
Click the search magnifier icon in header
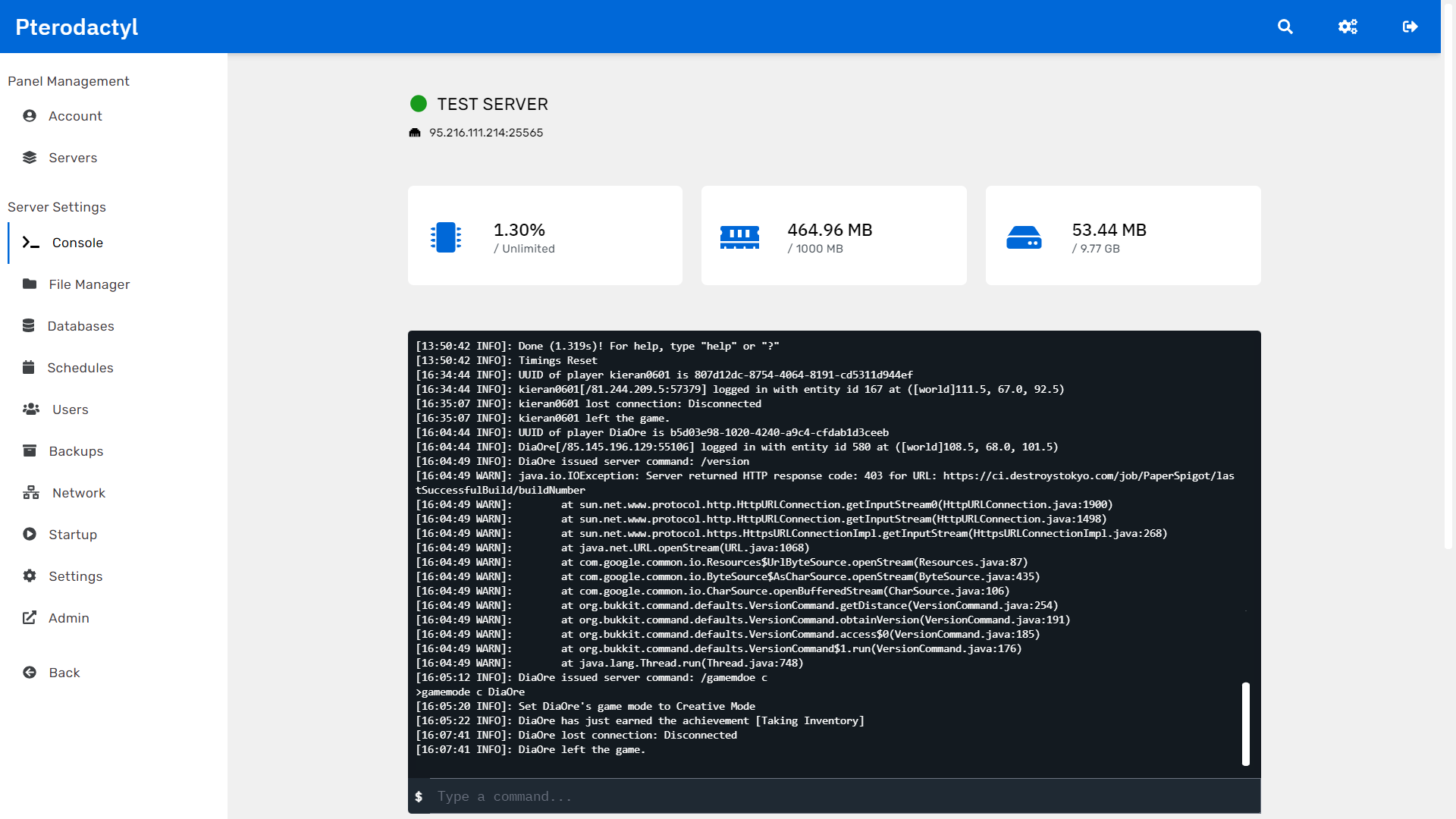[x=1285, y=27]
